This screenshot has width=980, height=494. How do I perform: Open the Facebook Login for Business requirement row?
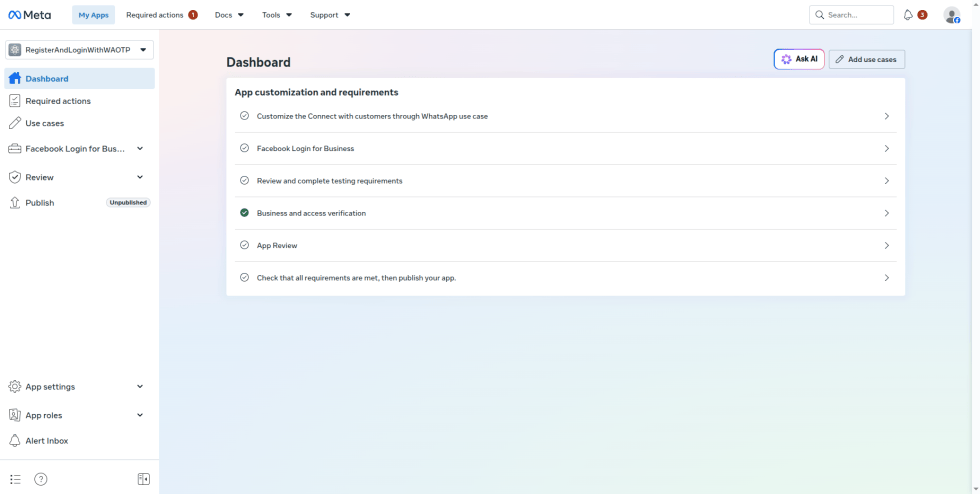pyautogui.click(x=566, y=148)
